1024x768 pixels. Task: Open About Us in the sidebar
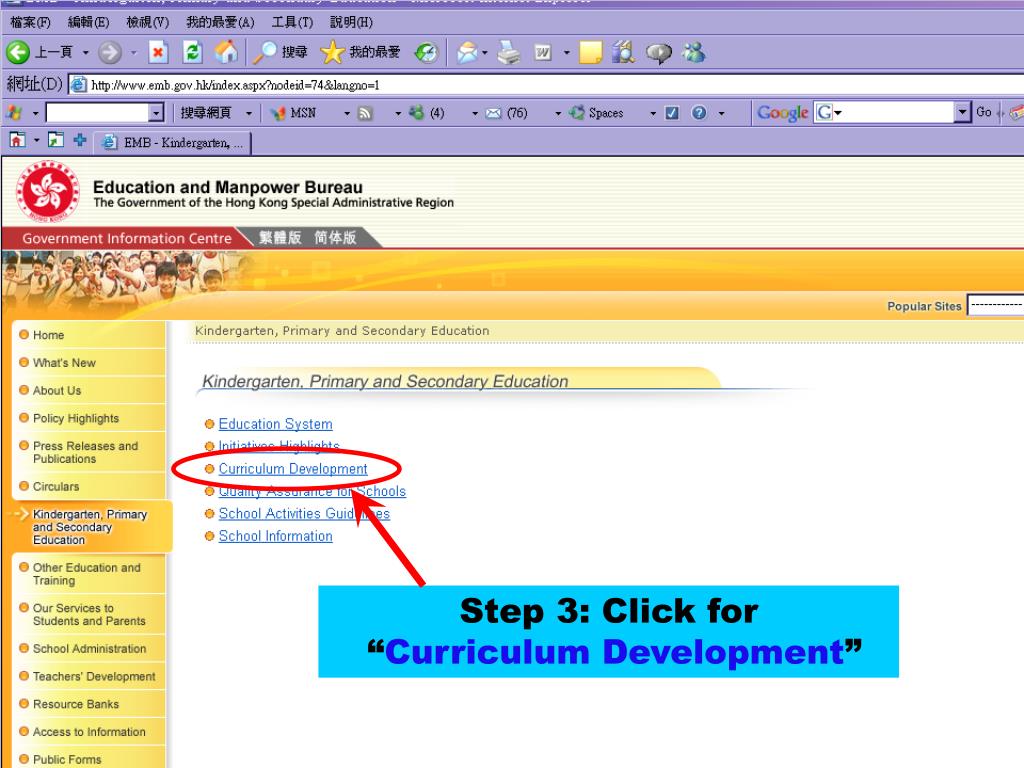[x=57, y=391]
